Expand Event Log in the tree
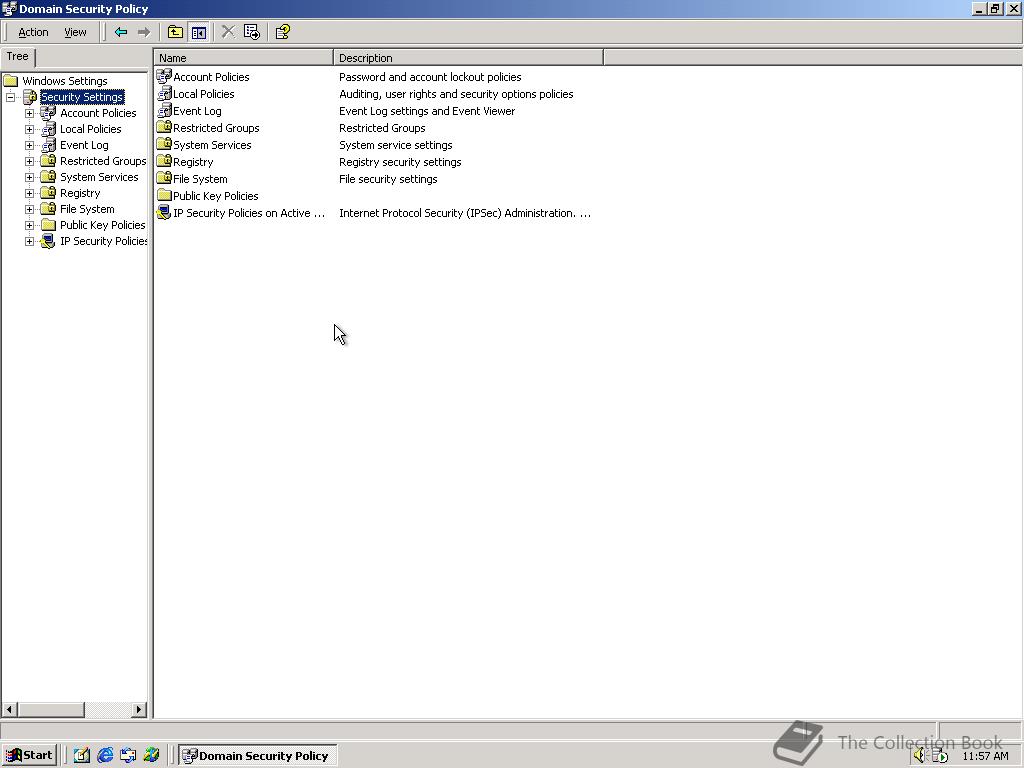 (29, 145)
